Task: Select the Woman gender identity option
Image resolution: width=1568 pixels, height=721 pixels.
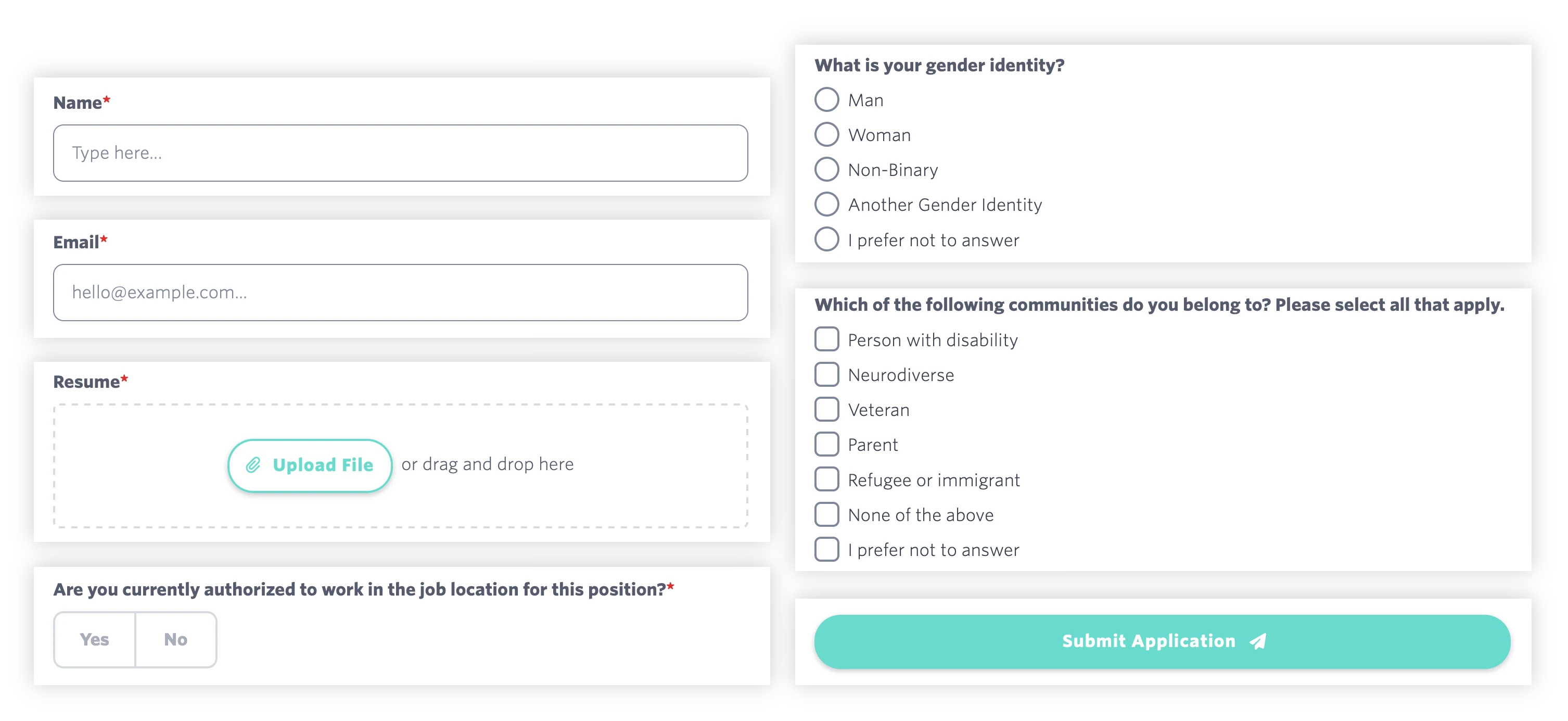Action: coord(827,135)
